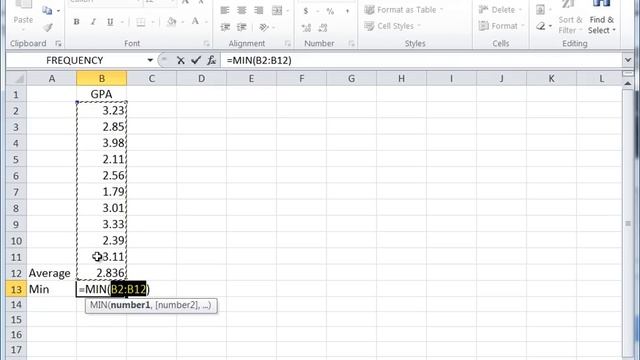Viewport: 640px width, 360px height.
Task: Click the split box above scrollbar
Action: tap(628, 73)
